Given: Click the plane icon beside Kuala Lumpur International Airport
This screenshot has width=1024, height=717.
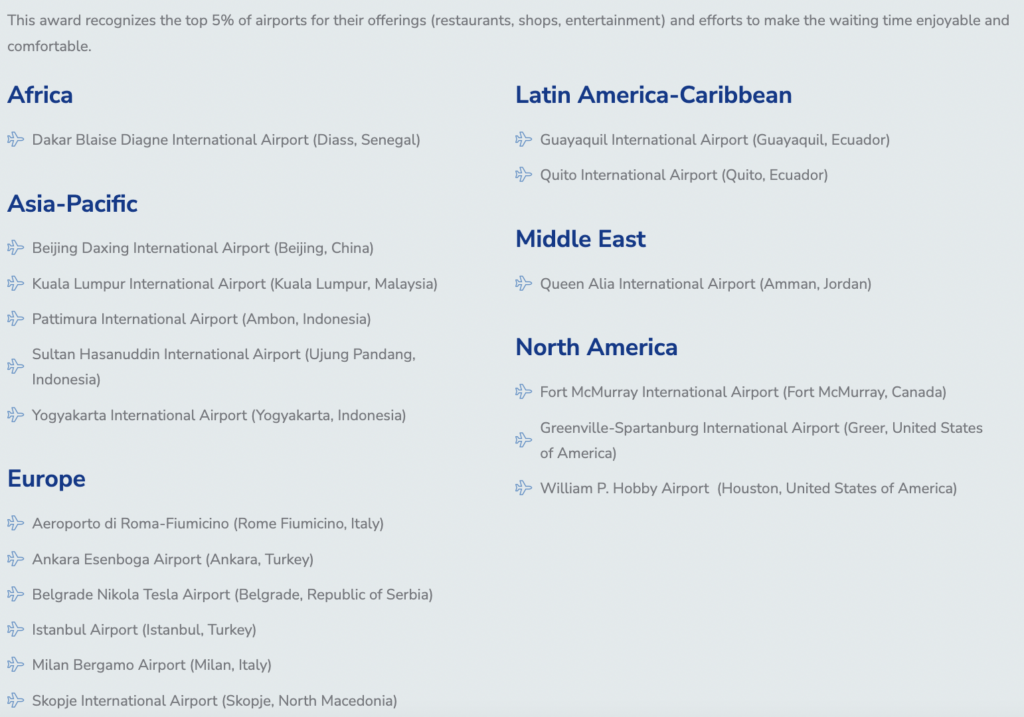Looking at the screenshot, I should [x=15, y=284].
